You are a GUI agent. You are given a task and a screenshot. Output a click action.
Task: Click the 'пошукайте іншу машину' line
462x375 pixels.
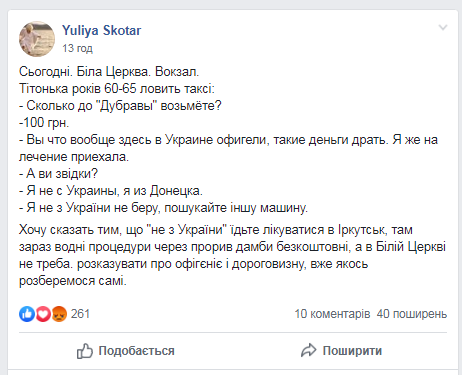236,208
